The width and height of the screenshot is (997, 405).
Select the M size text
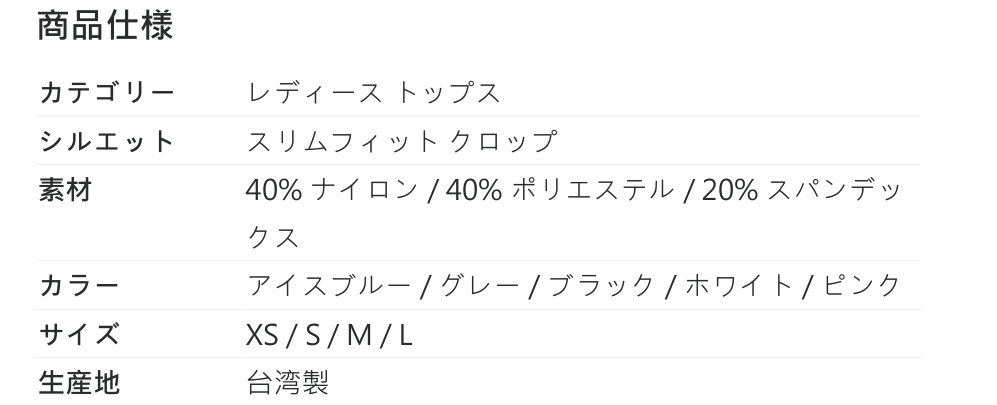coord(359,333)
